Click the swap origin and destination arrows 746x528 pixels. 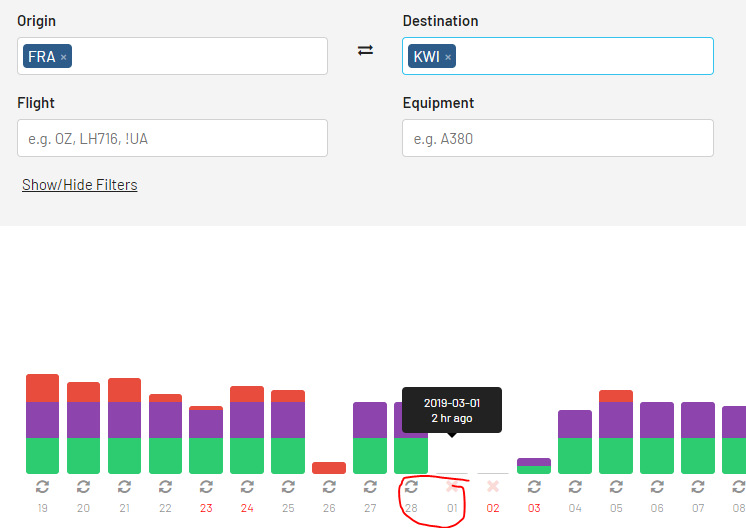(365, 50)
